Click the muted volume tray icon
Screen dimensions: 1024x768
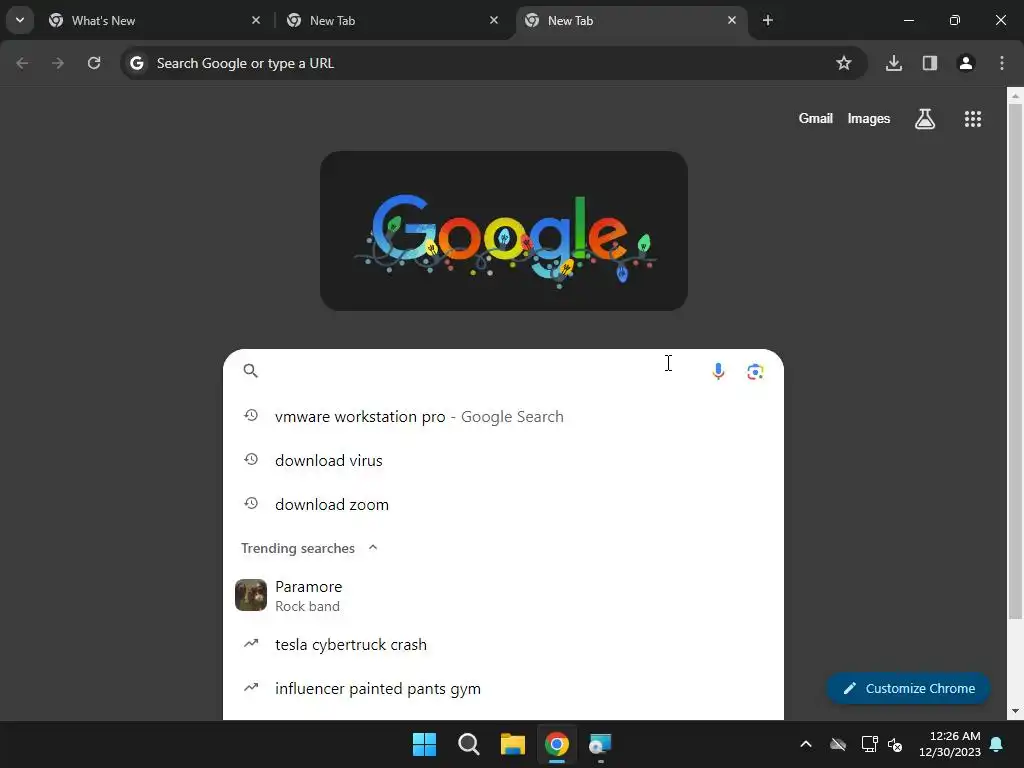click(x=895, y=744)
